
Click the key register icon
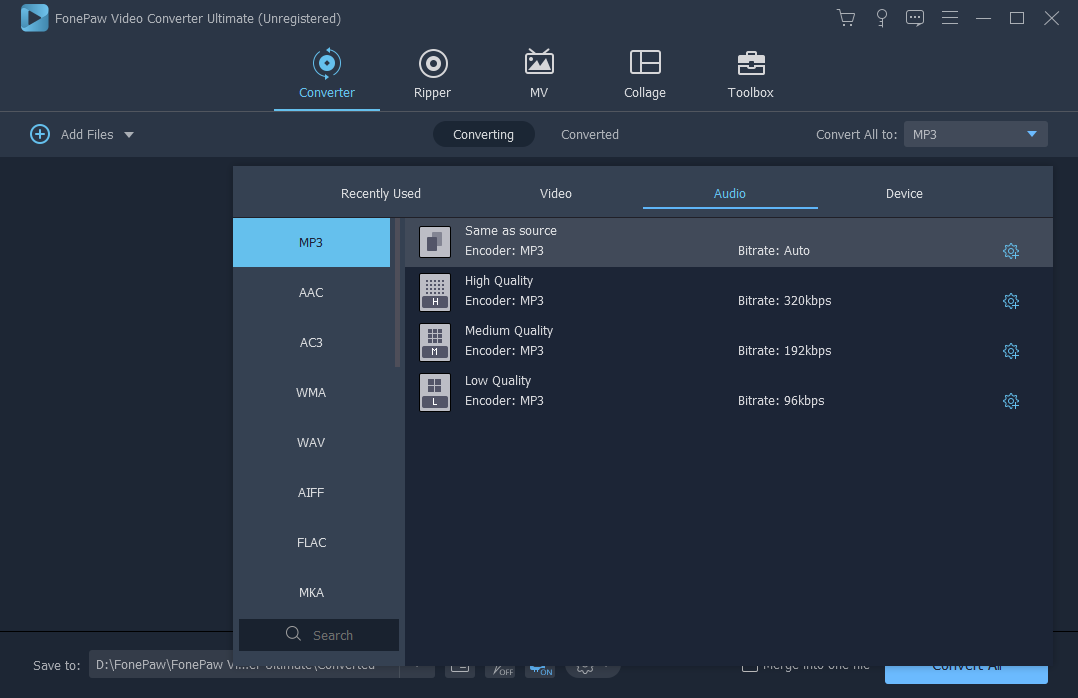[x=881, y=18]
